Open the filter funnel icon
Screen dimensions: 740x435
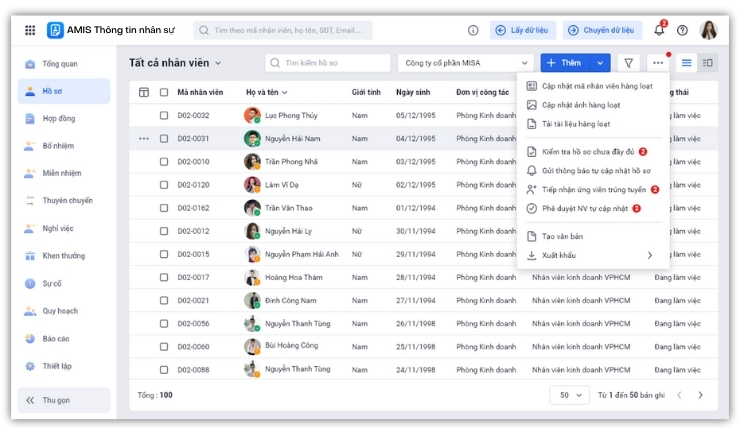click(x=629, y=63)
